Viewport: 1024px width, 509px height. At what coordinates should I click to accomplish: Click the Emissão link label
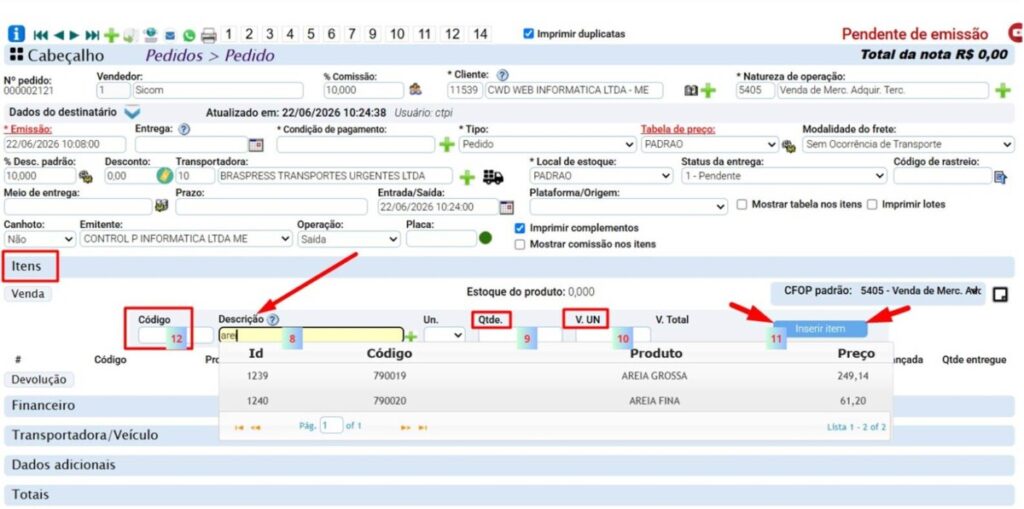click(28, 129)
